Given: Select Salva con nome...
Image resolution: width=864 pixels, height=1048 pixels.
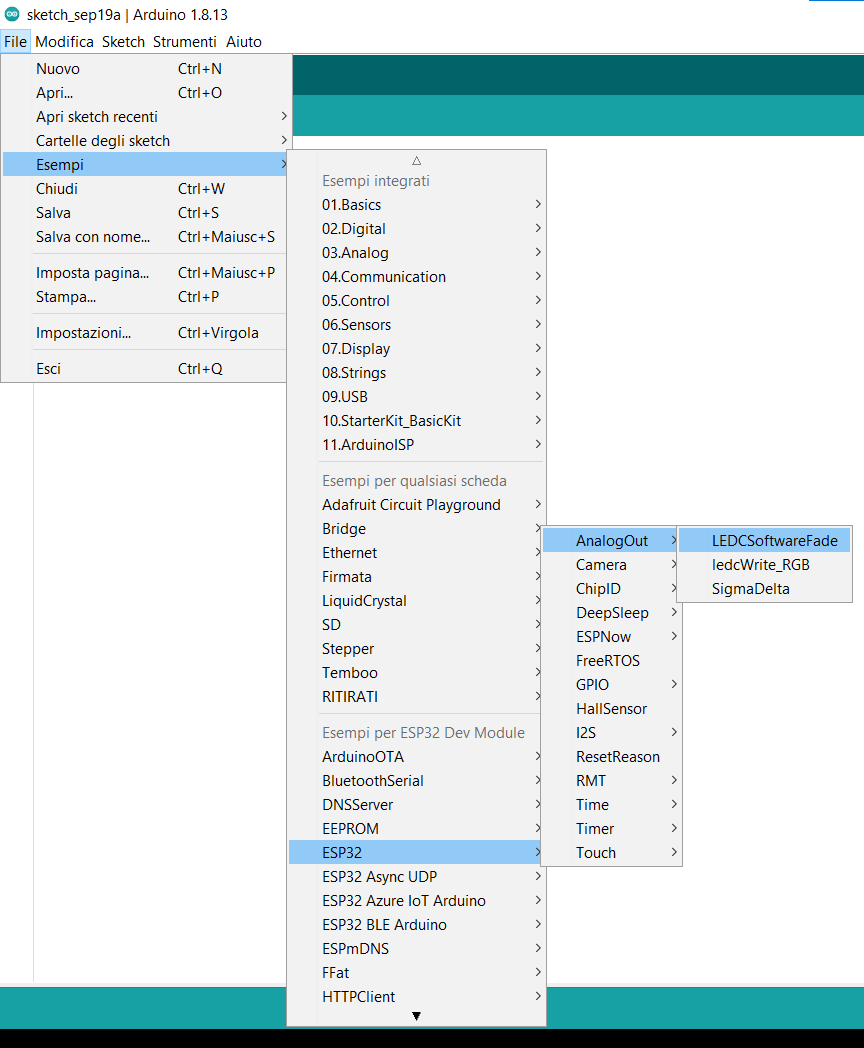Looking at the screenshot, I should pyautogui.click(x=146, y=237).
